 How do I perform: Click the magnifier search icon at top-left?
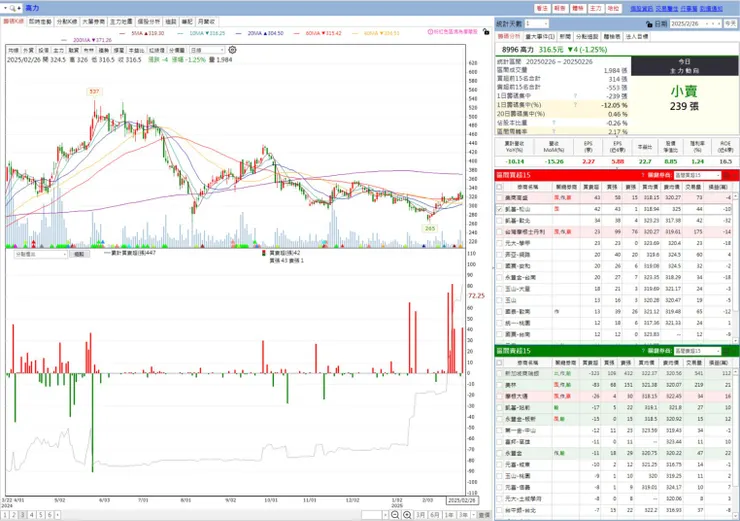[12, 8]
